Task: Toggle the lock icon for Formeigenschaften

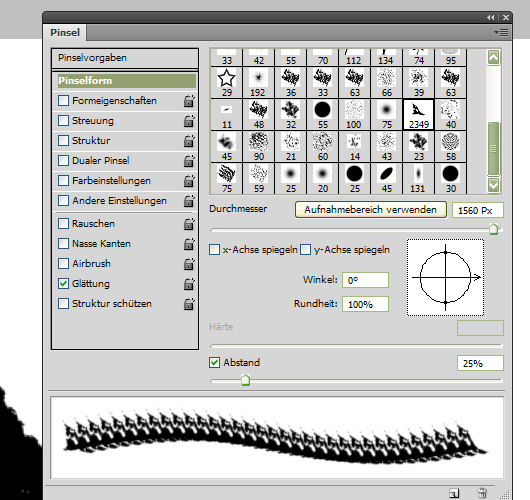Action: click(189, 101)
